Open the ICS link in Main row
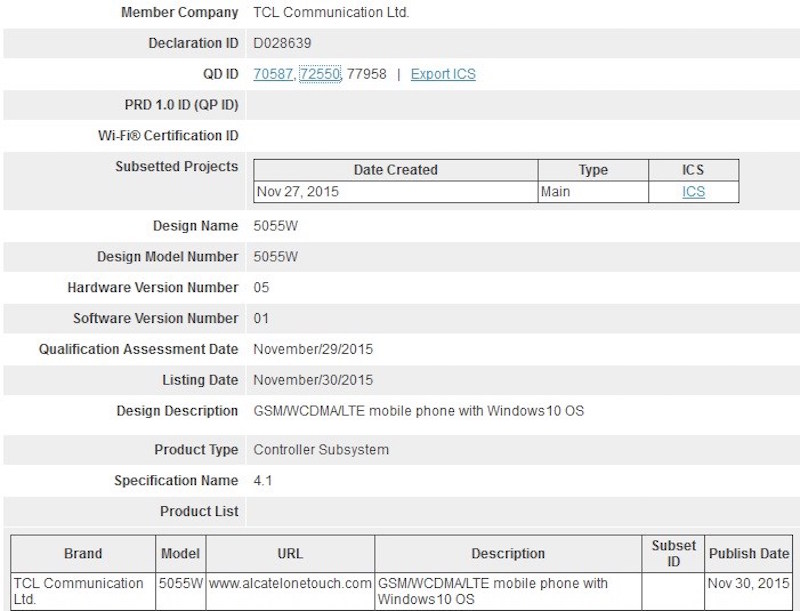The height and width of the screenshot is (611, 800). click(x=693, y=192)
